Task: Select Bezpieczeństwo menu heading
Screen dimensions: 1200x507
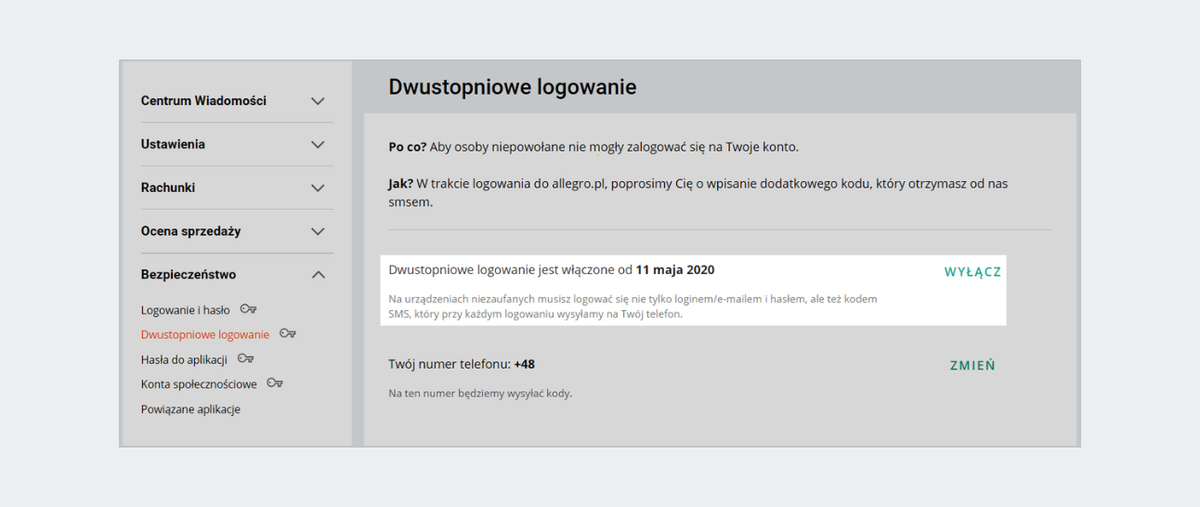Action: point(188,274)
